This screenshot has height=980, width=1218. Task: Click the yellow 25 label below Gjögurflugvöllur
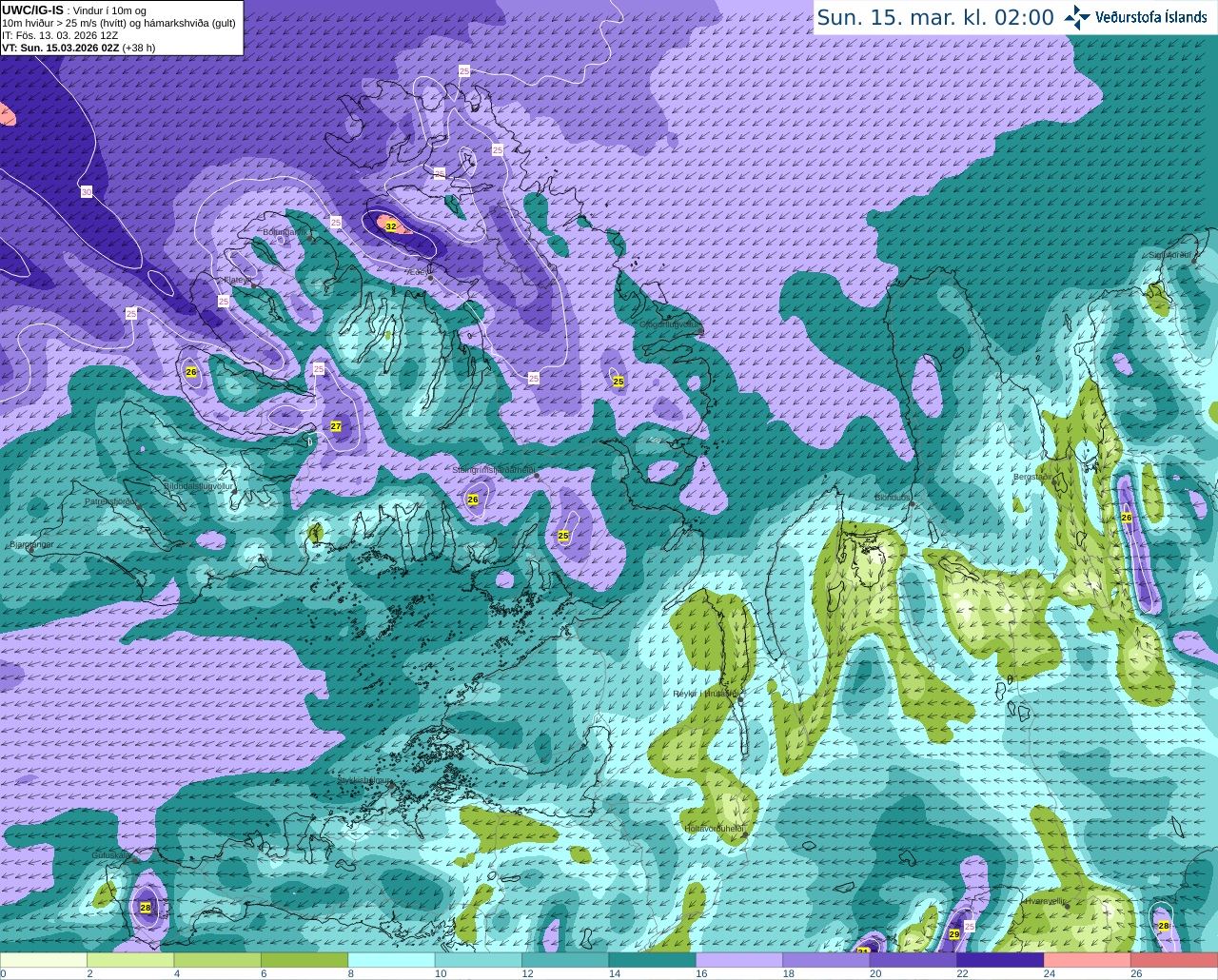(619, 382)
